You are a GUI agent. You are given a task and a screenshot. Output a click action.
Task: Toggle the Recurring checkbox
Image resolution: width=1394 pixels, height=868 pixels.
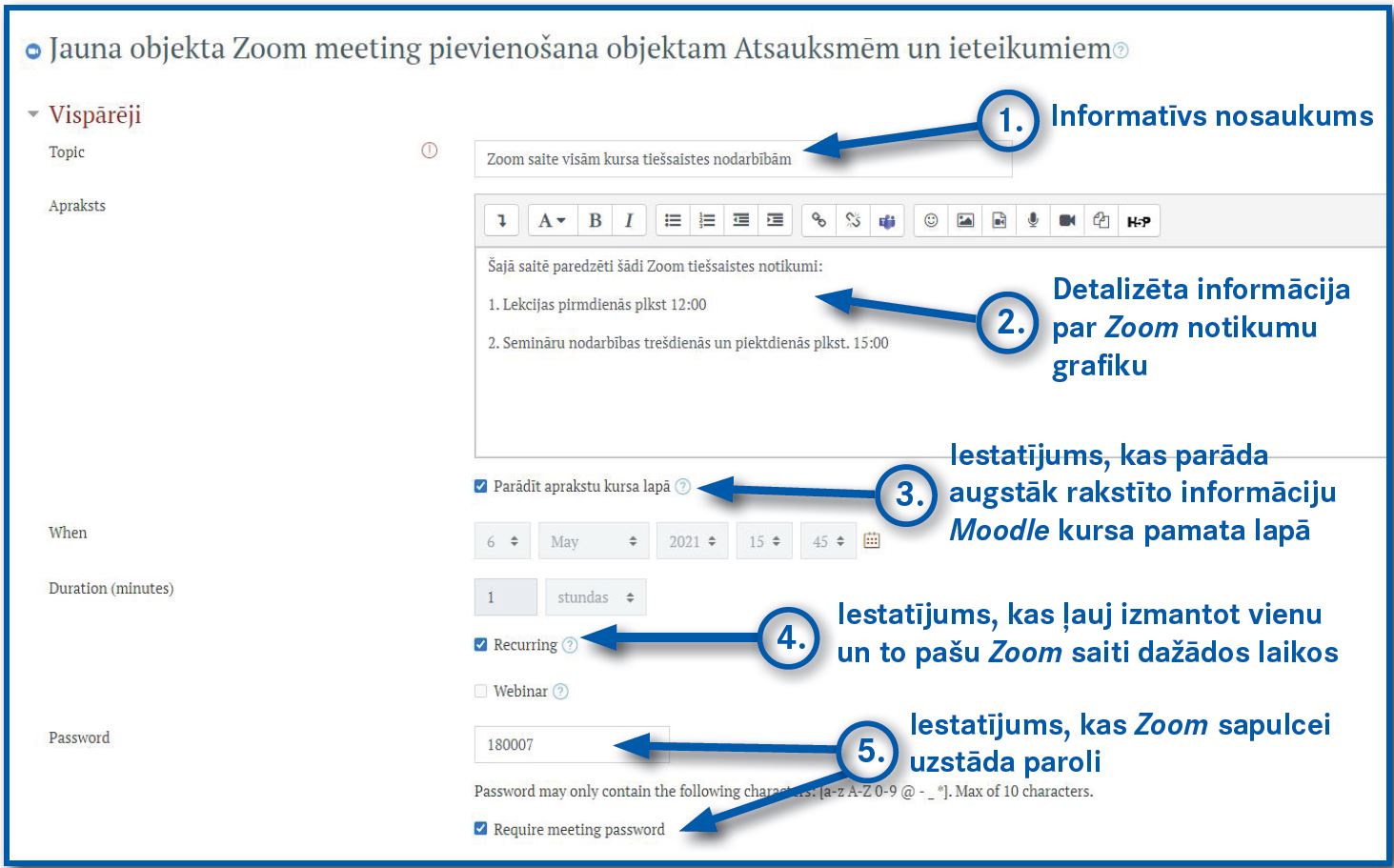pyautogui.click(x=481, y=645)
